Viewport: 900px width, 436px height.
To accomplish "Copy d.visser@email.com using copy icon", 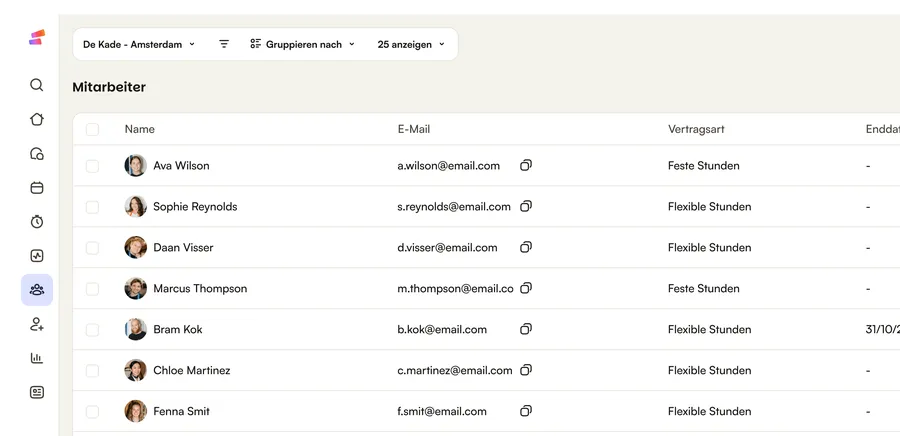I will coord(526,247).
